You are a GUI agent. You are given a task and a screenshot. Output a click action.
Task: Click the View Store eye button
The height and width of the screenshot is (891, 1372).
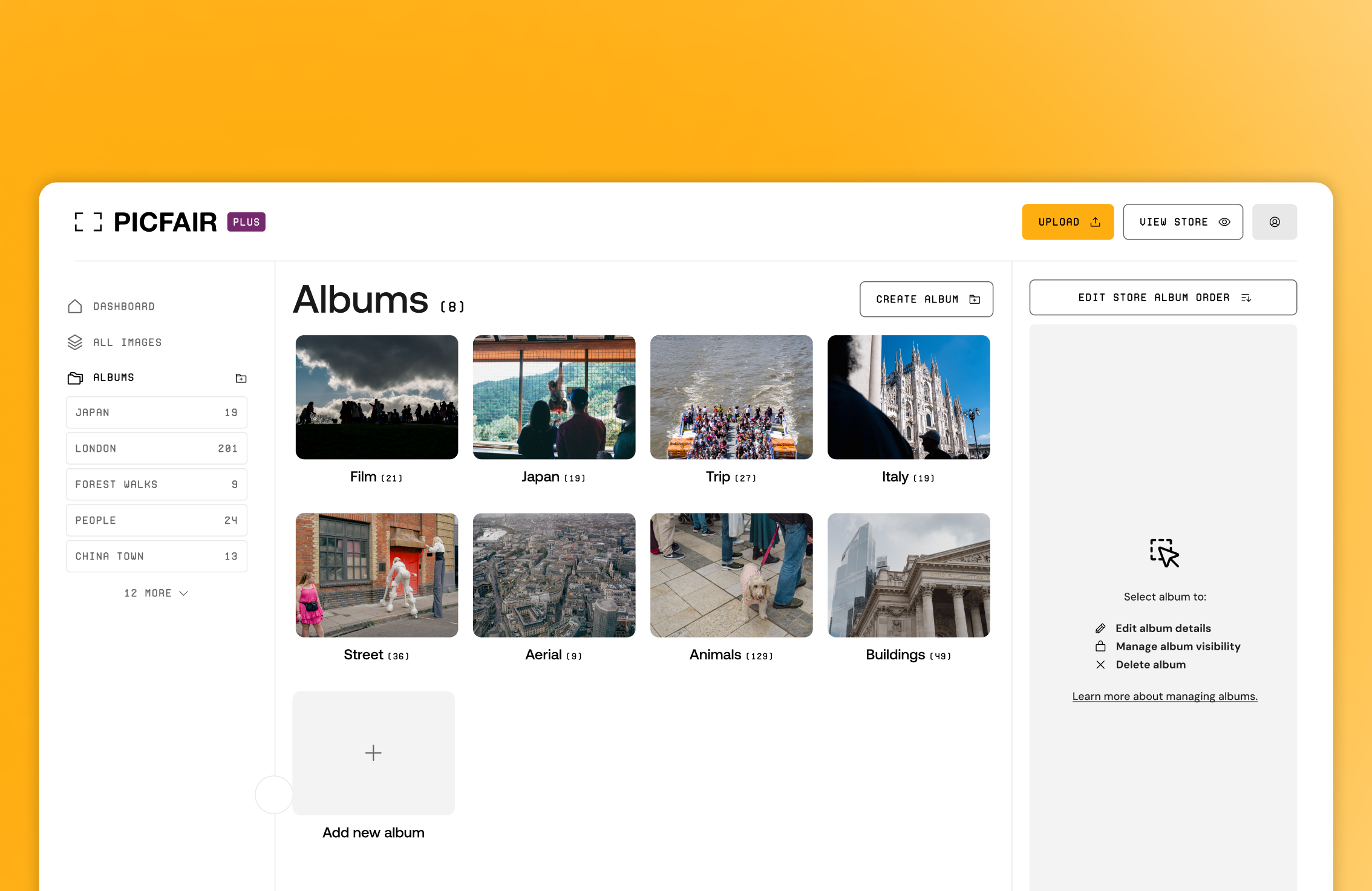(1183, 222)
